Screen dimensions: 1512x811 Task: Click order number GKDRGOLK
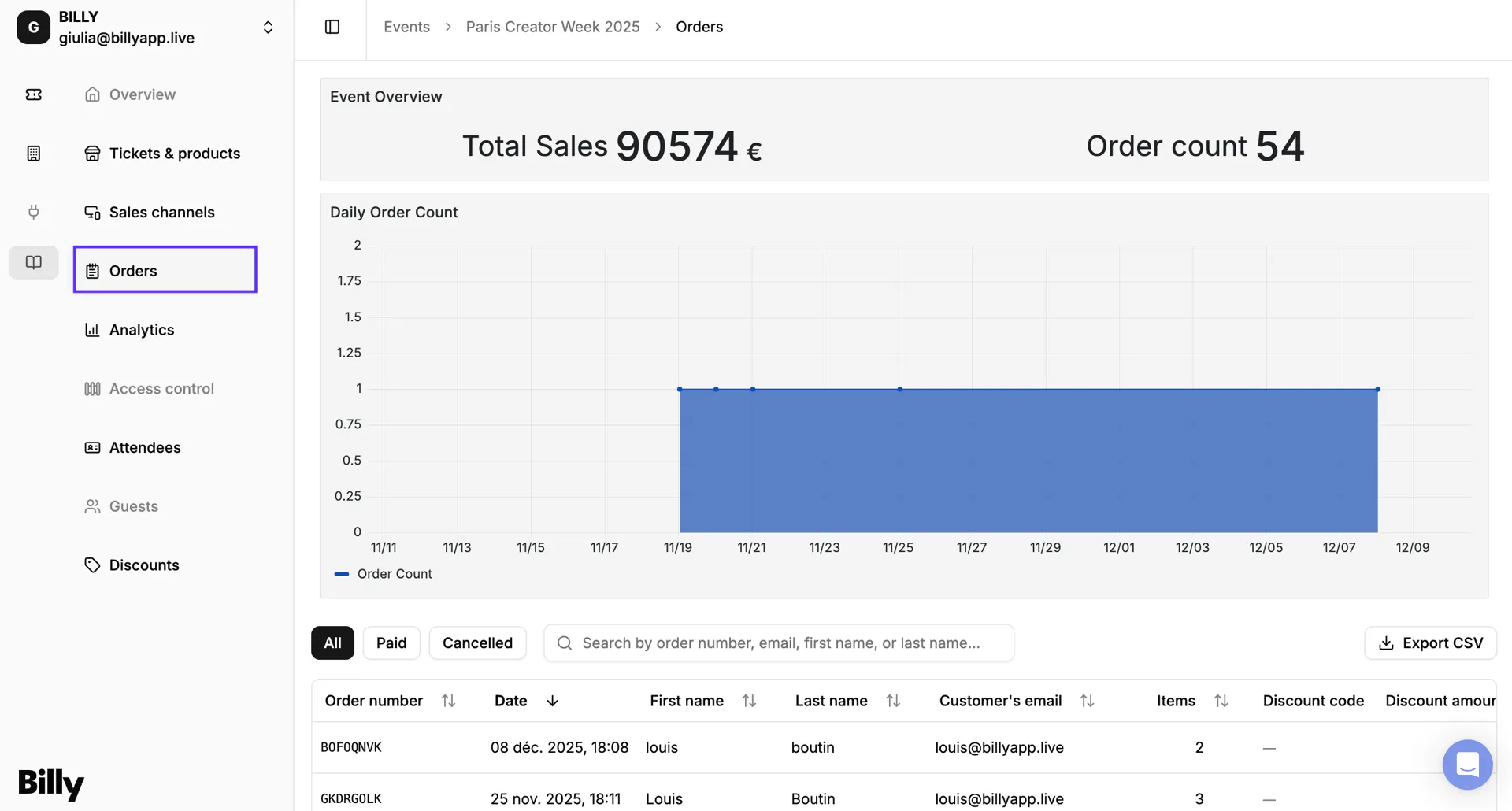pos(351,798)
